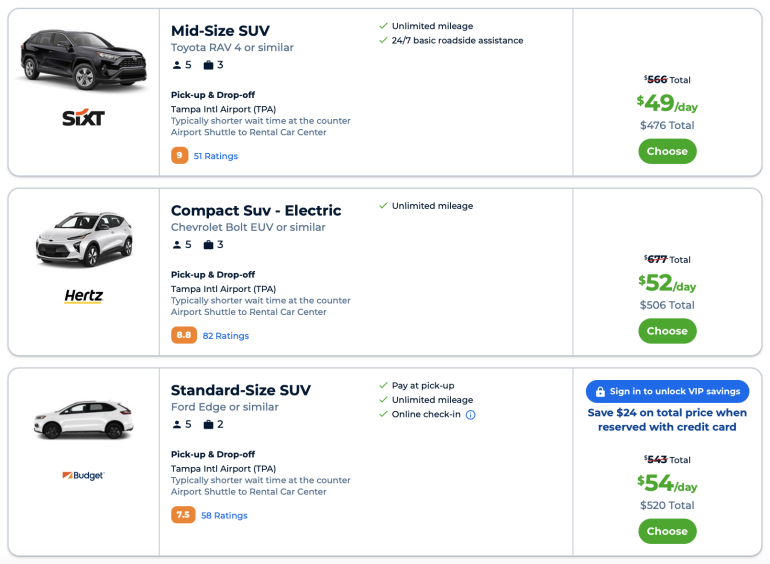Click the Mid-Size SUV title

(x=220, y=31)
